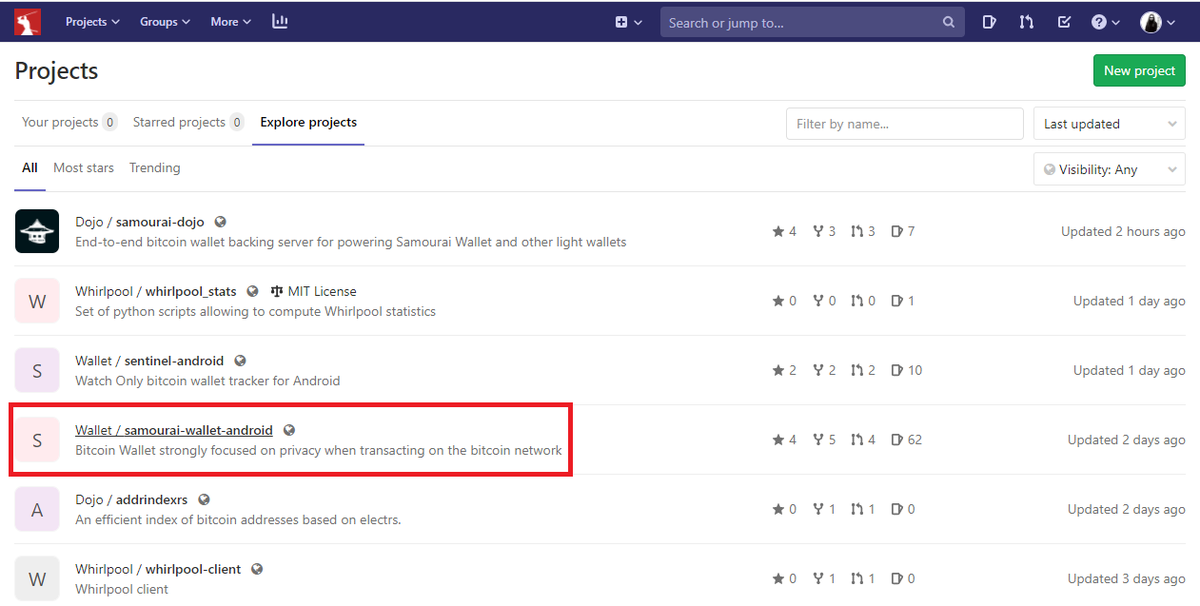Open the Help question mark menu
Image resolution: width=1200 pixels, height=606 pixels.
[1105, 22]
